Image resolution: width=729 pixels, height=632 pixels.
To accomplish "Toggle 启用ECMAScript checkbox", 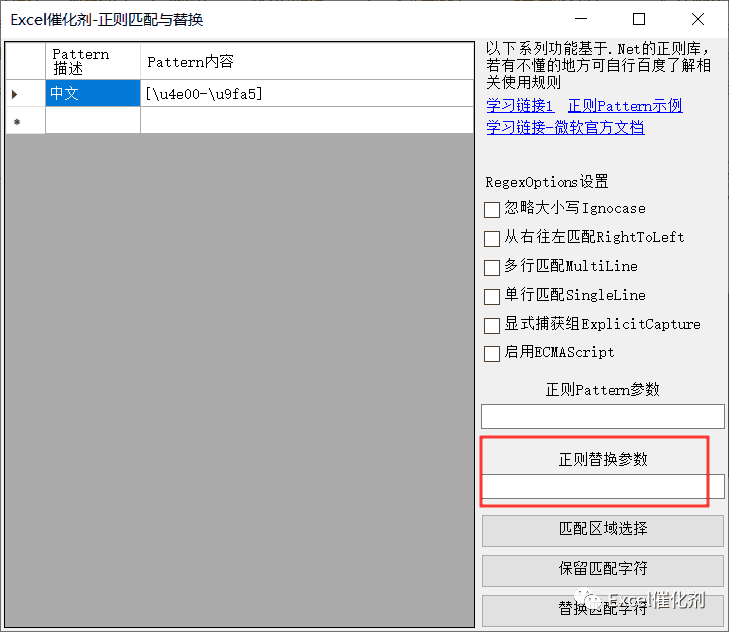I will click(x=491, y=353).
